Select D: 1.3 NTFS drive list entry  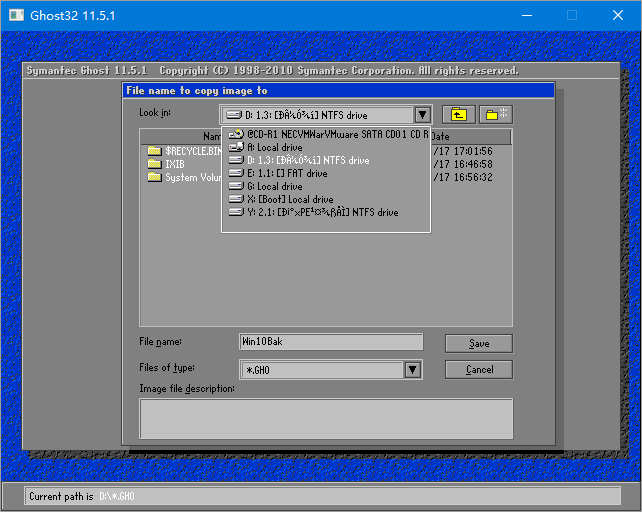326,161
